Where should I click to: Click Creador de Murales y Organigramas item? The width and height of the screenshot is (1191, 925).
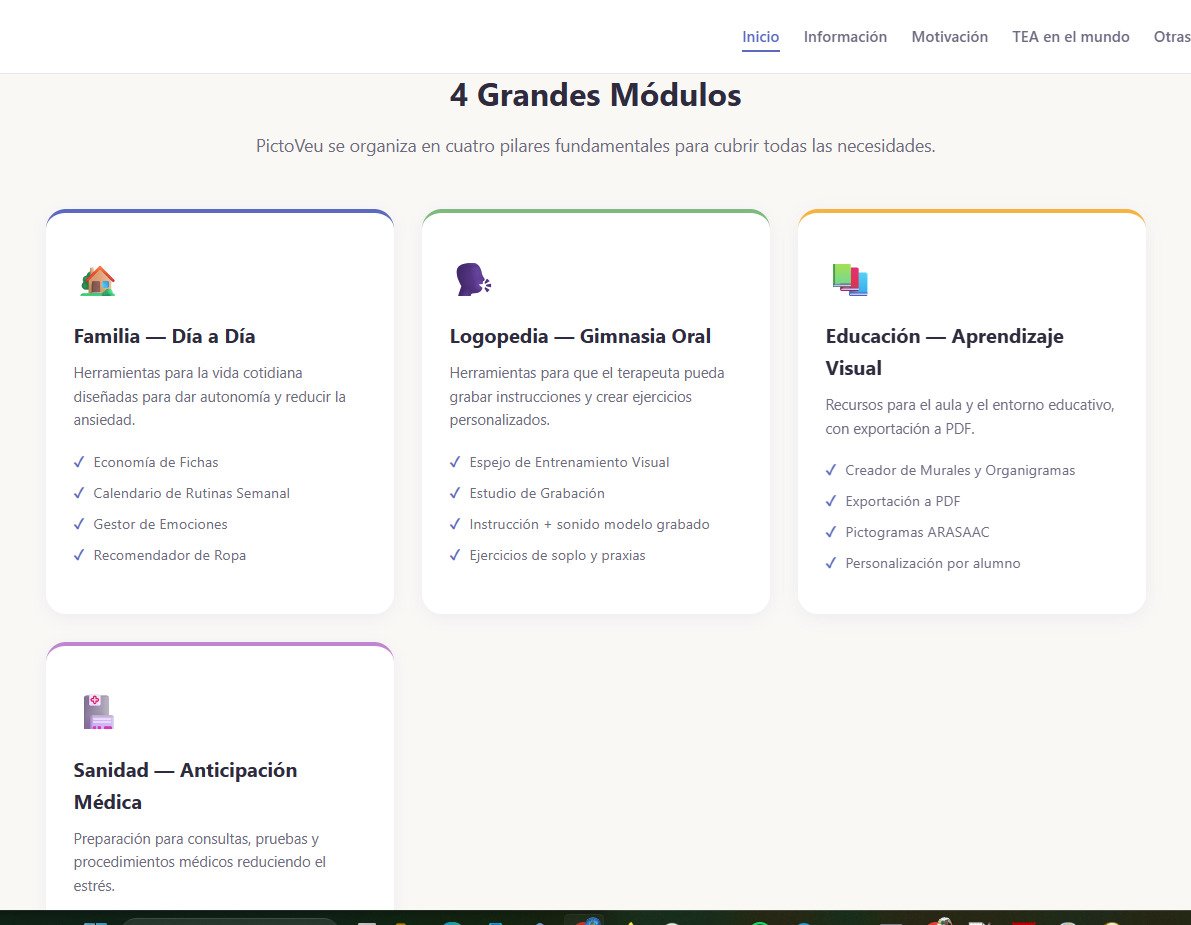960,470
